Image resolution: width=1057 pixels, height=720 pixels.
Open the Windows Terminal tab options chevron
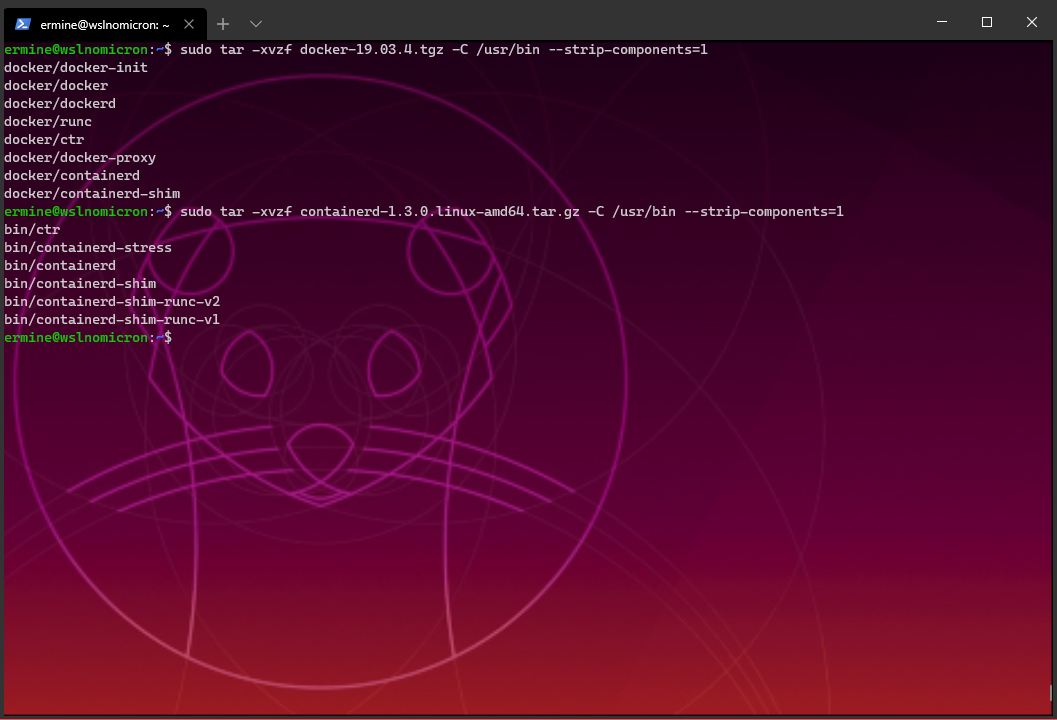point(256,23)
